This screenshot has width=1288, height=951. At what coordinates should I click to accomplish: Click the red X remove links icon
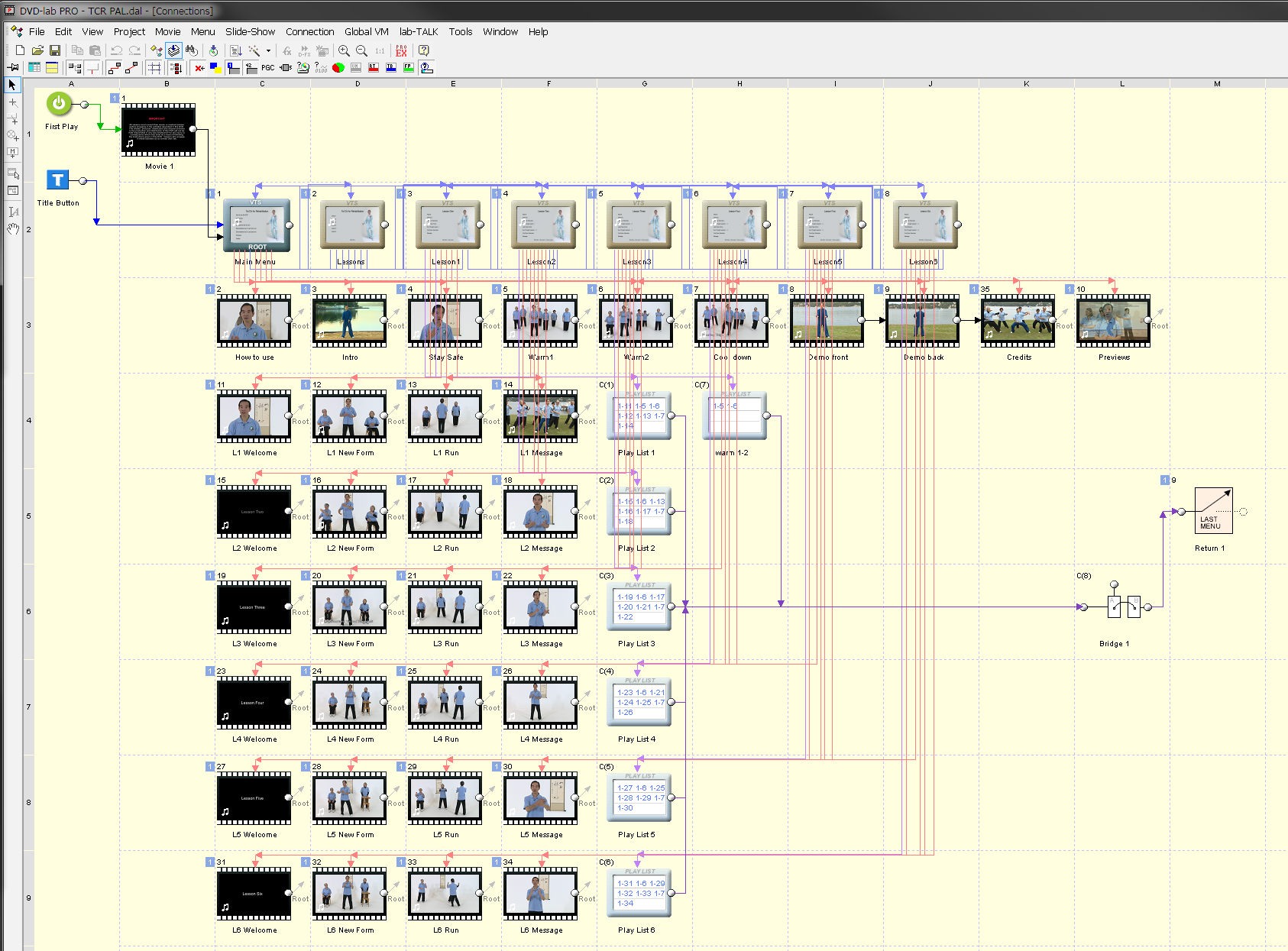pyautogui.click(x=199, y=68)
